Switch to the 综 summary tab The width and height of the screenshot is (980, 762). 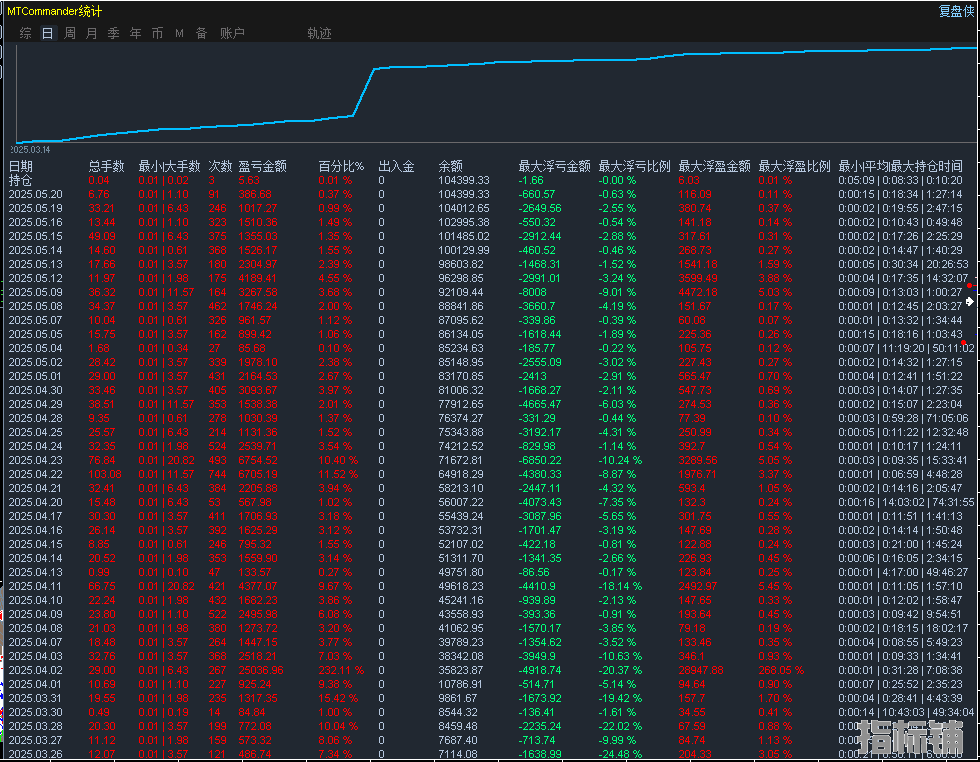tap(25, 33)
